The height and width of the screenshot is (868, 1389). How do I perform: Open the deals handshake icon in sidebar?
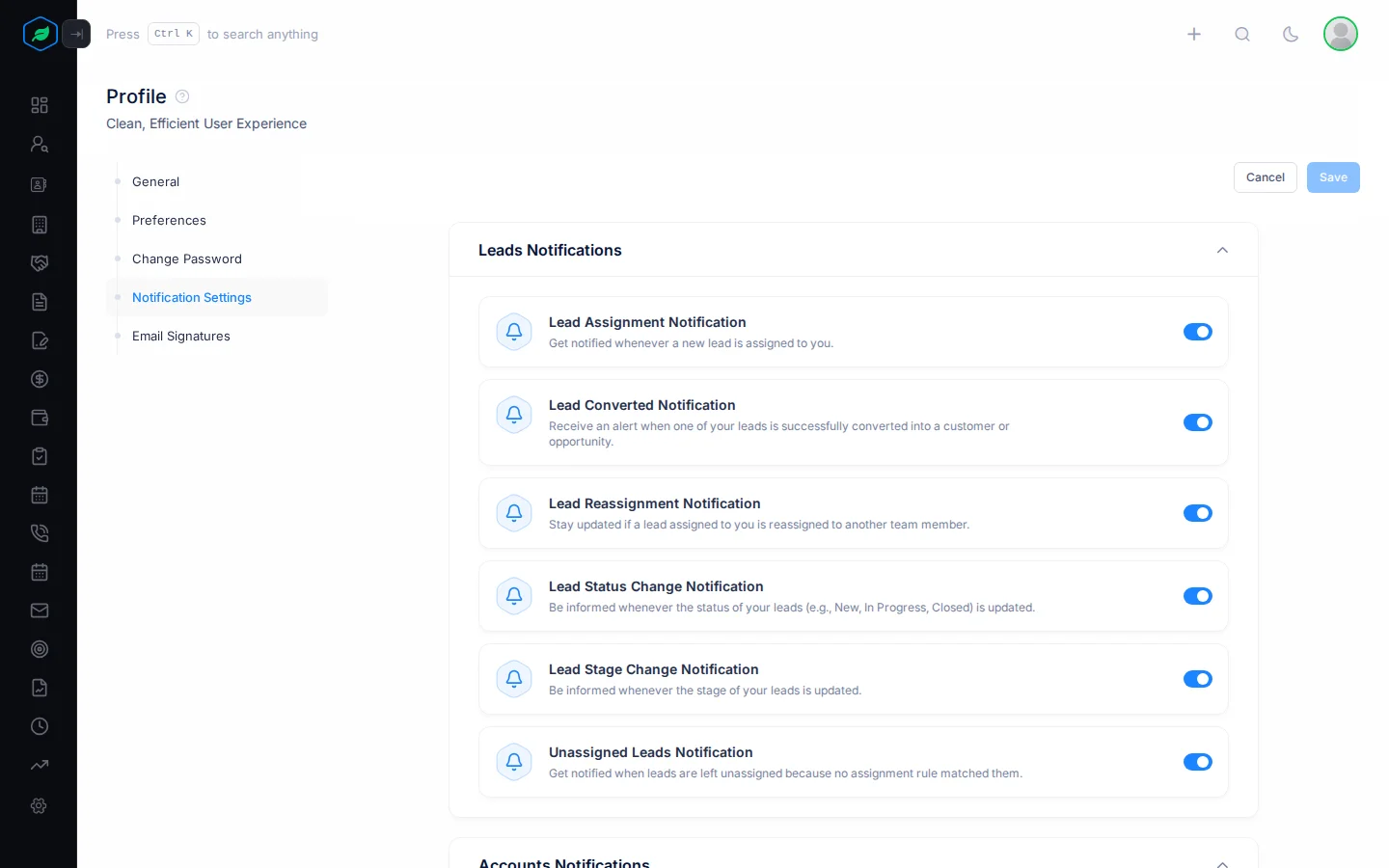click(40, 263)
